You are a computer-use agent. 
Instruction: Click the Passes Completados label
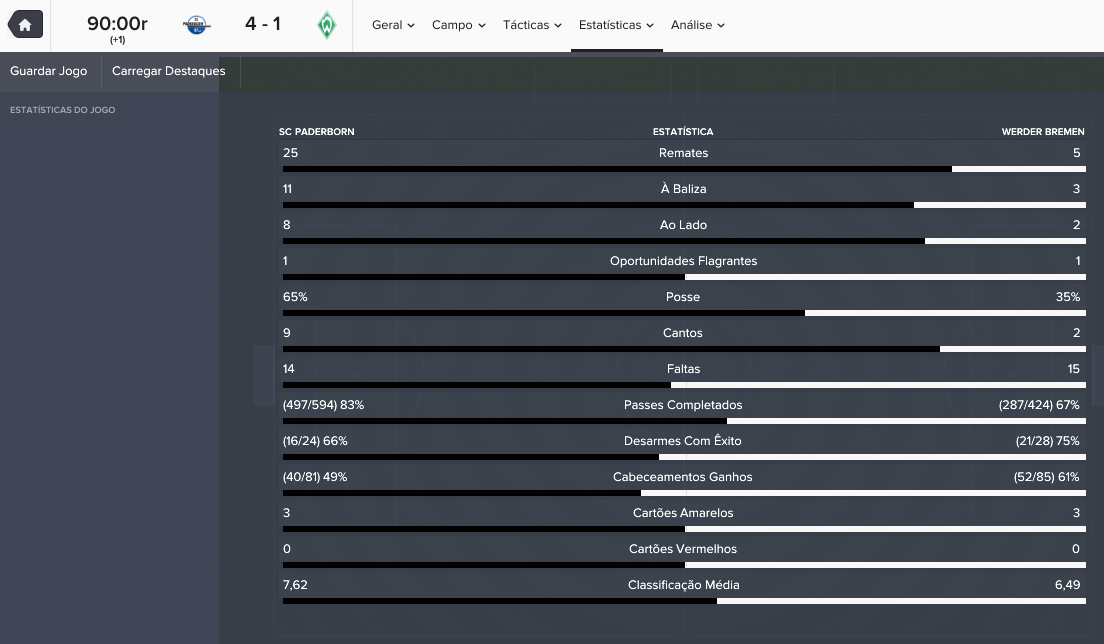(683, 405)
